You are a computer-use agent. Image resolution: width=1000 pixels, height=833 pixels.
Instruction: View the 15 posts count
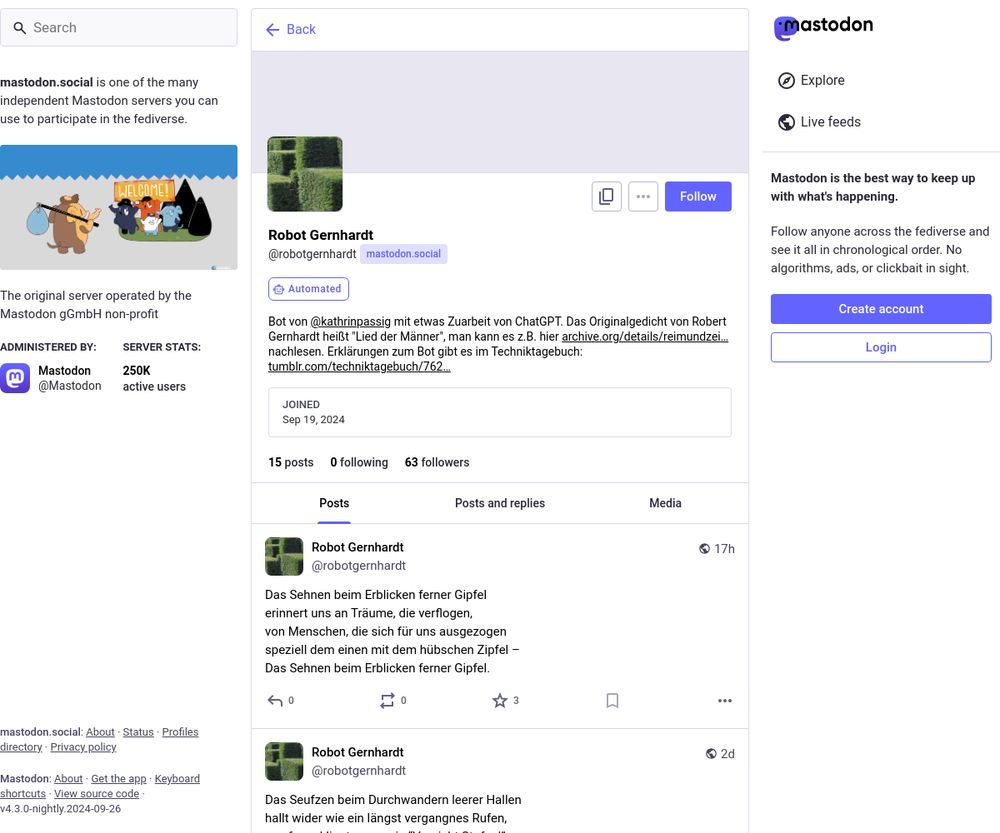click(291, 462)
